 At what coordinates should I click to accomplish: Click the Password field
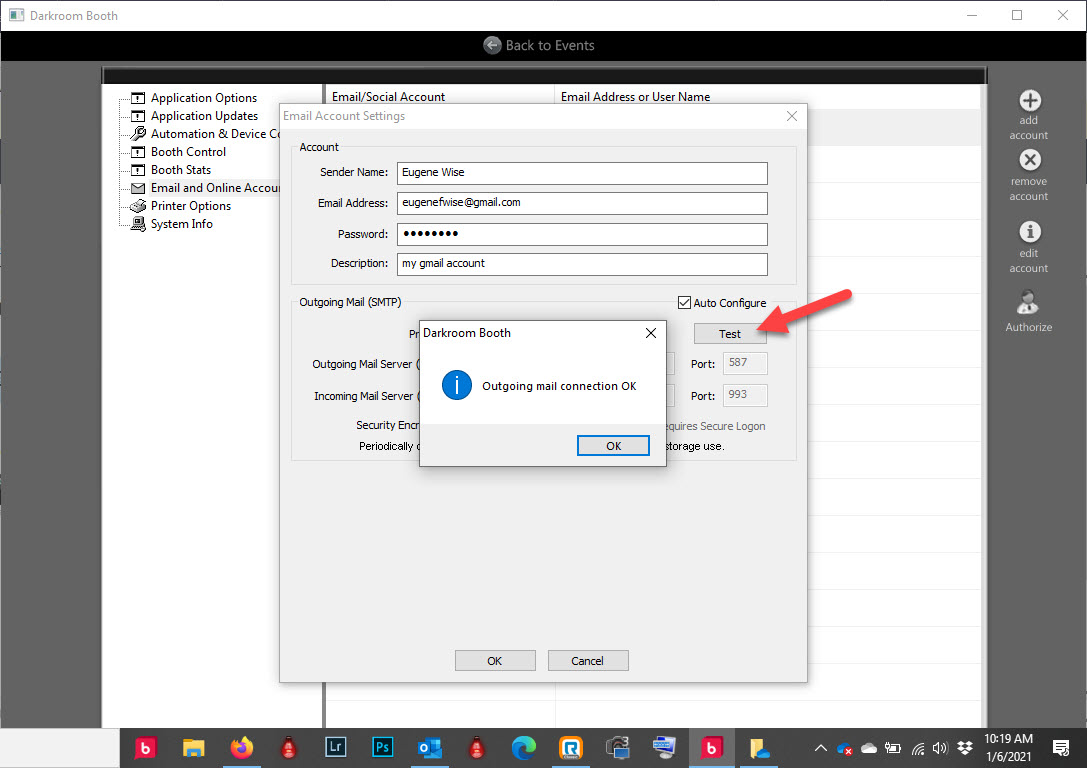point(582,234)
